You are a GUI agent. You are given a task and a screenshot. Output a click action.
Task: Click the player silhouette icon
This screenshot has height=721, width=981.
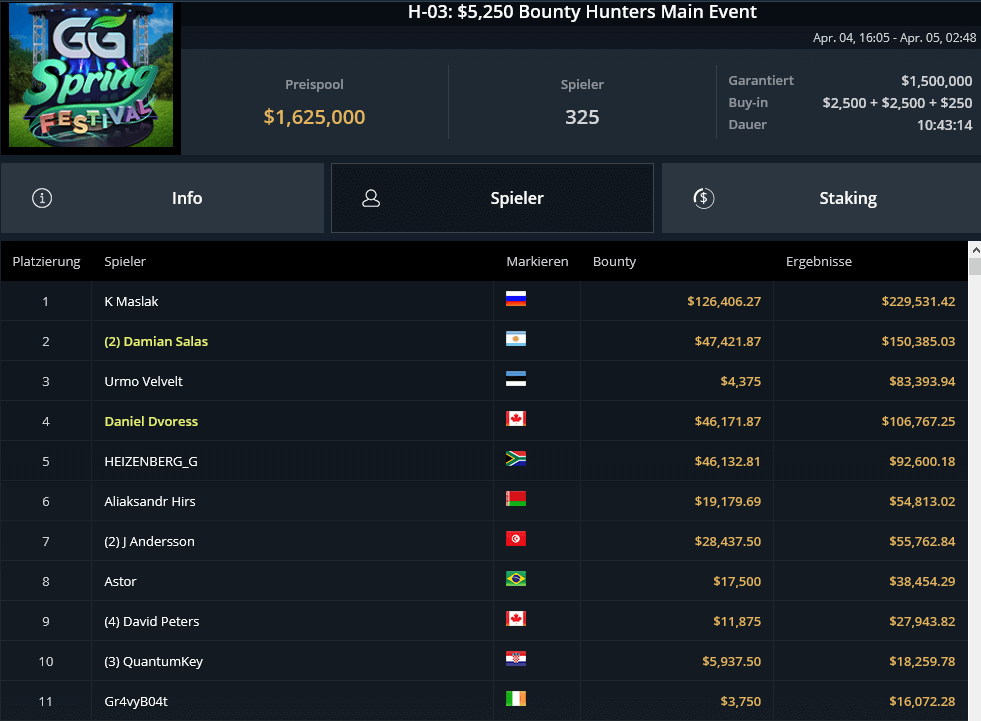[x=371, y=198]
